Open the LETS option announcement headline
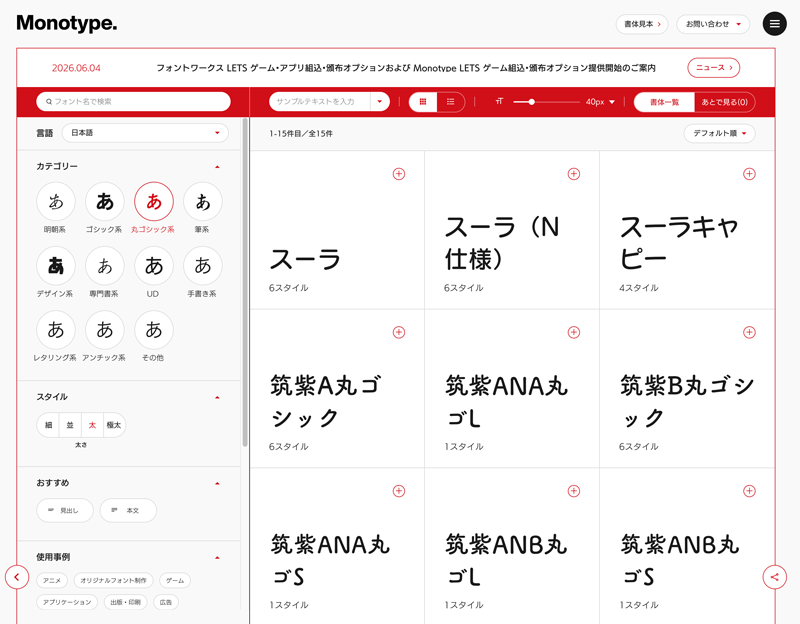Viewport: 800px width, 624px height. coord(406,68)
